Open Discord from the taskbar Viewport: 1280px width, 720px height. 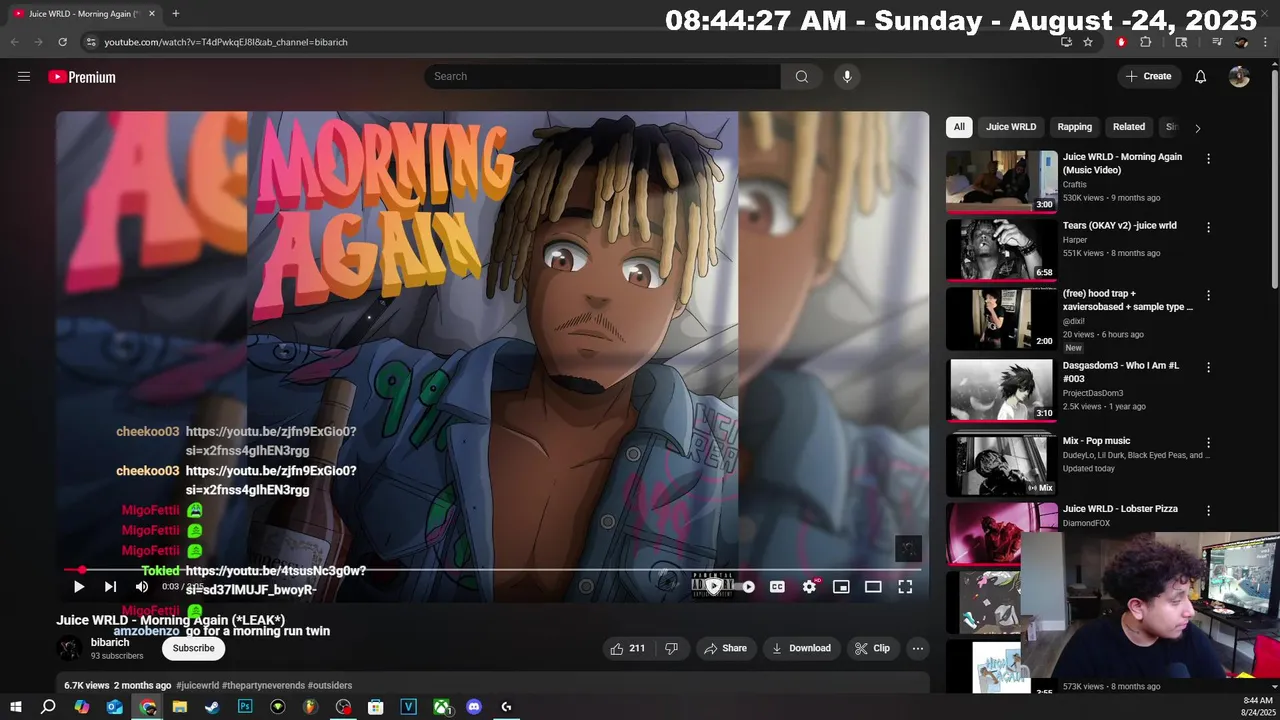click(474, 707)
